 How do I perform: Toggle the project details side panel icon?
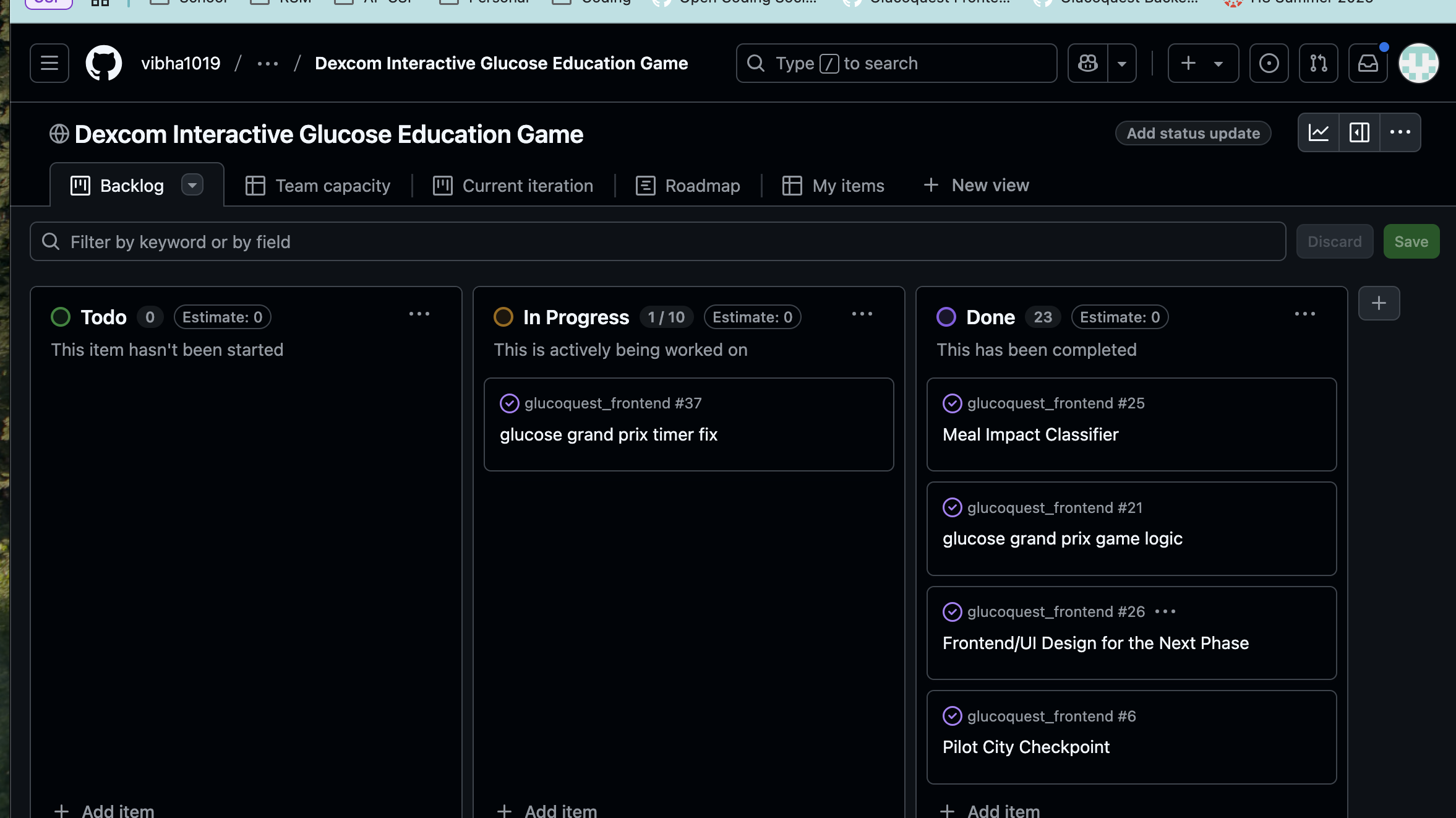coord(1360,132)
